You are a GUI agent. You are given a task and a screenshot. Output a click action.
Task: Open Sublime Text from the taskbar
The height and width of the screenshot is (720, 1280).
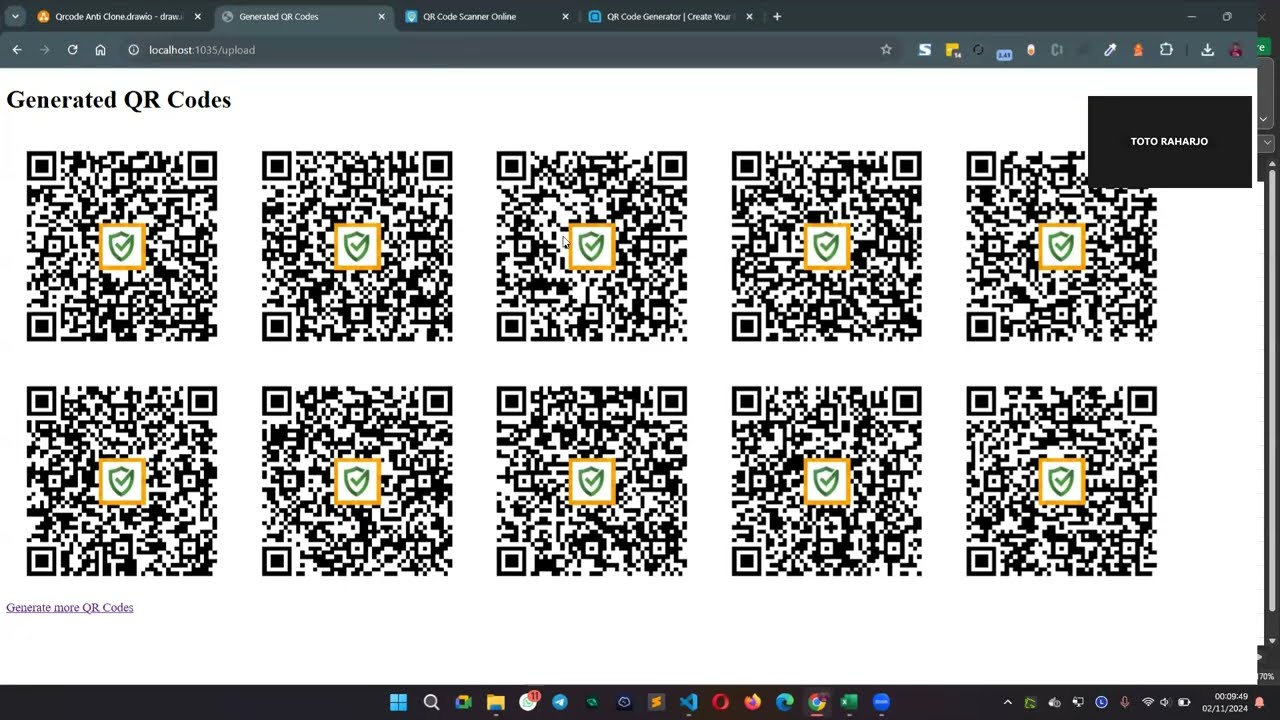(656, 702)
